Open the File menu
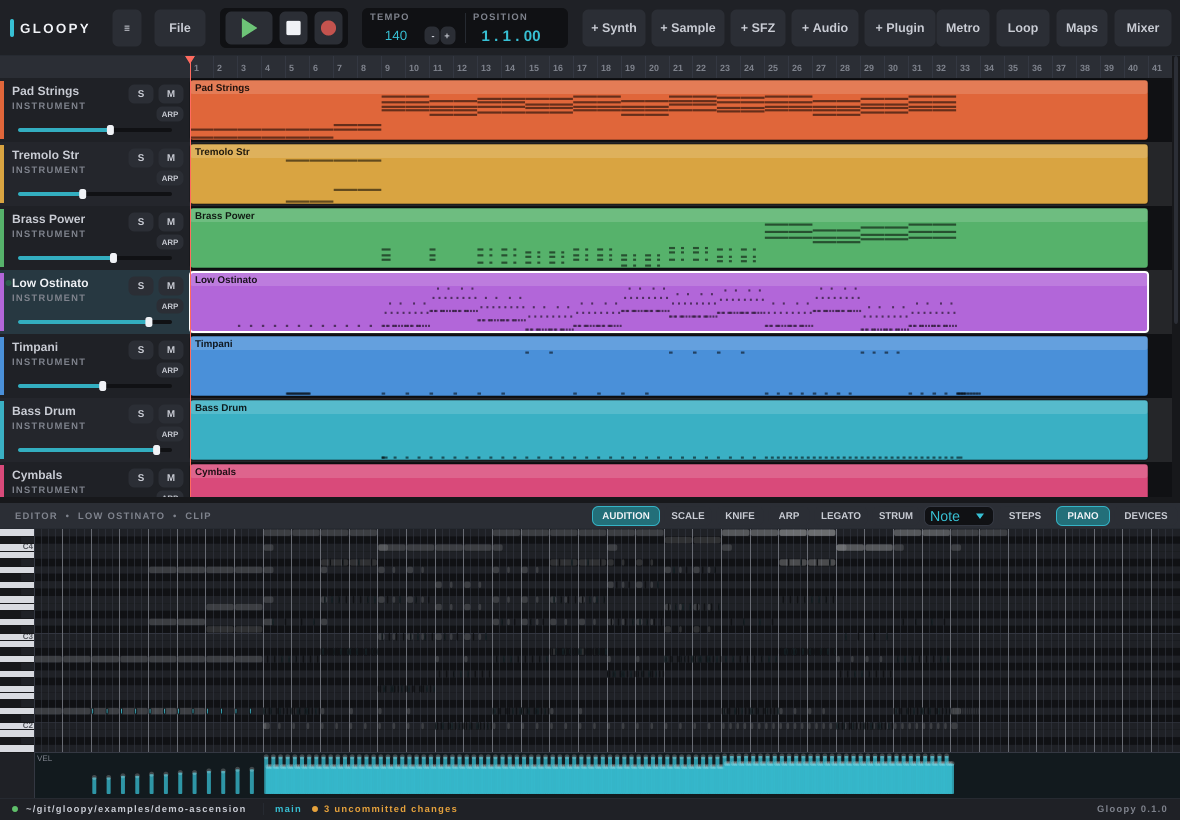 coord(180,28)
